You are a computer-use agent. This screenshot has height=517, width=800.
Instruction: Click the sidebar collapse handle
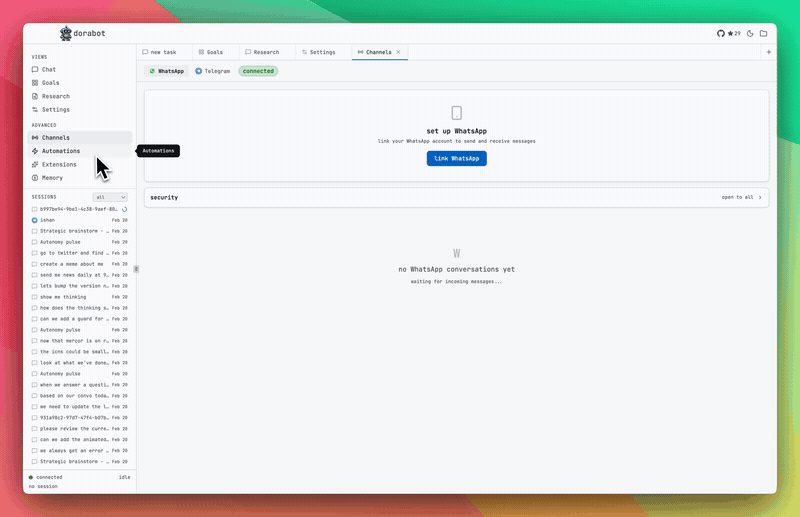tap(136, 269)
